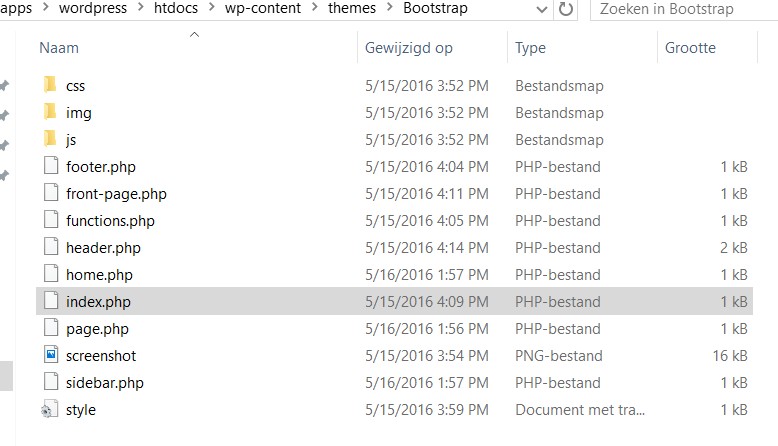Select the css folder icon
Screen dimensions: 778x446
point(50,85)
